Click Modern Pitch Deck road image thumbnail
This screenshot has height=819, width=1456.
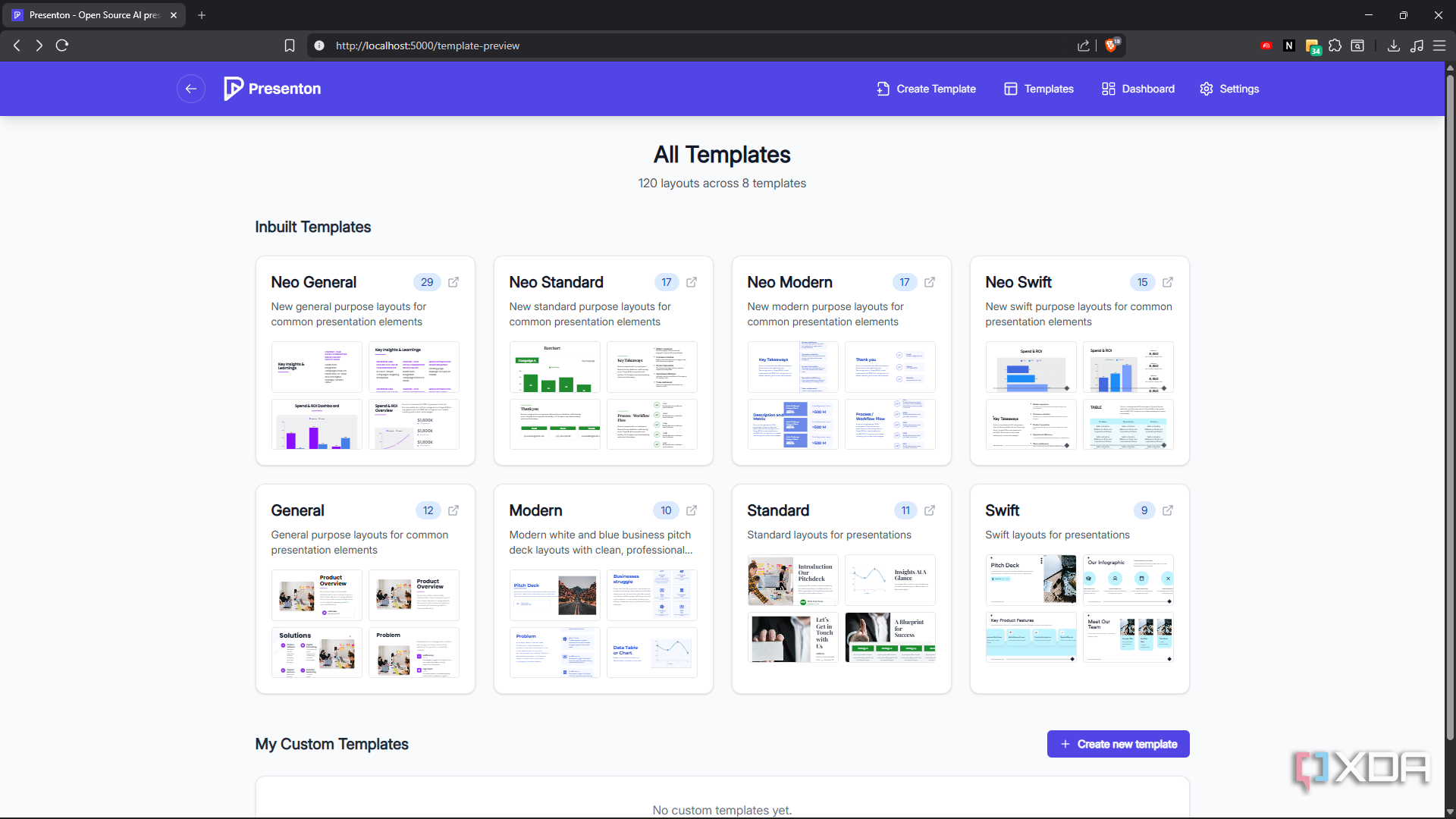point(555,595)
